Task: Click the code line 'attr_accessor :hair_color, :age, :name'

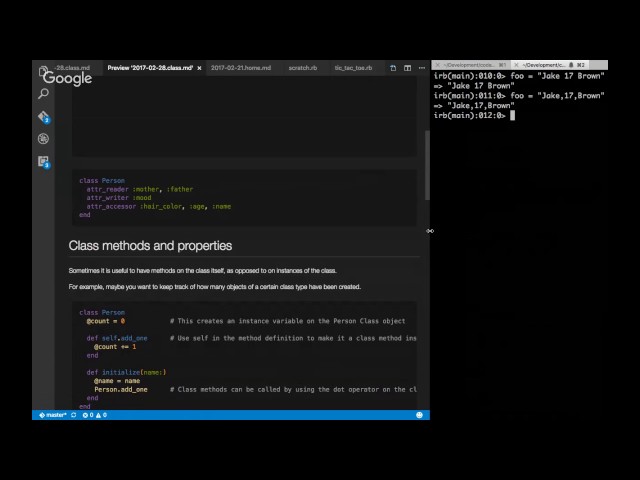Action: click(159, 207)
